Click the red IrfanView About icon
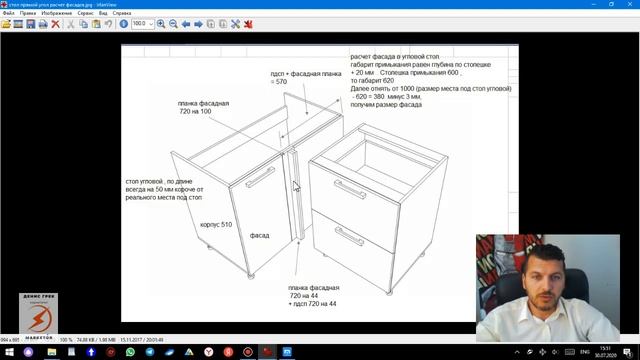This screenshot has height=360, width=640. 248,24
